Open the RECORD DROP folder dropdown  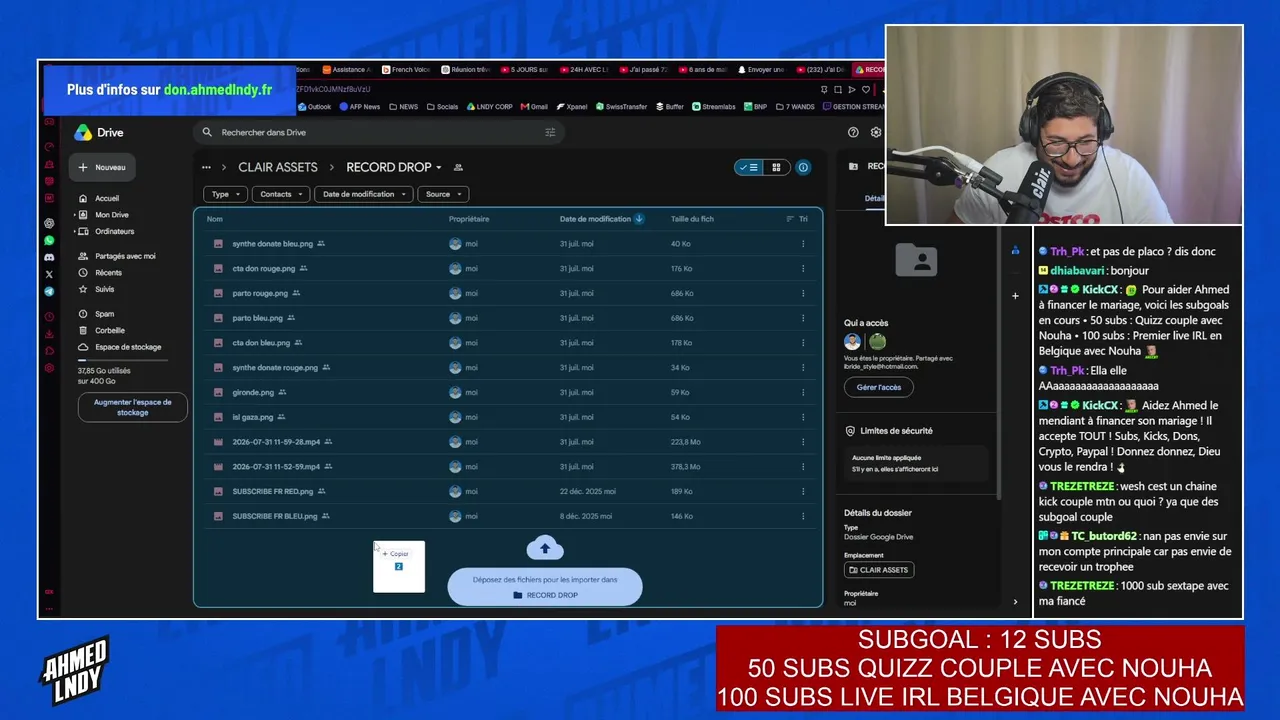pos(394,168)
